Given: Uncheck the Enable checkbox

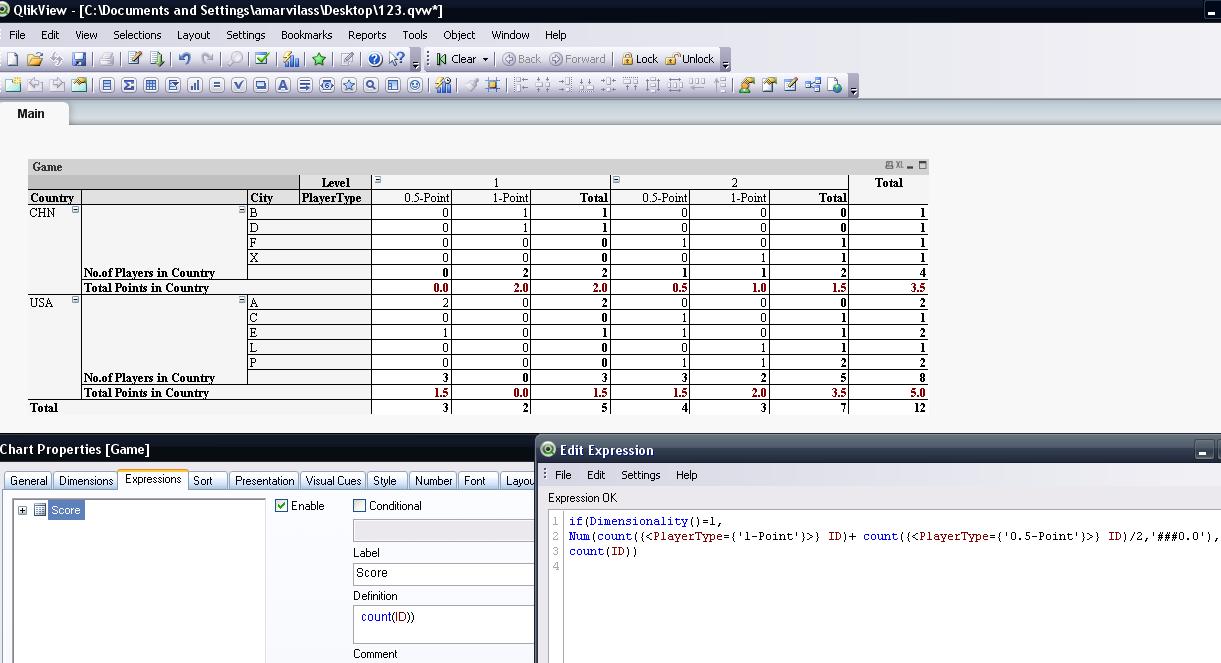Looking at the screenshot, I should (282, 506).
